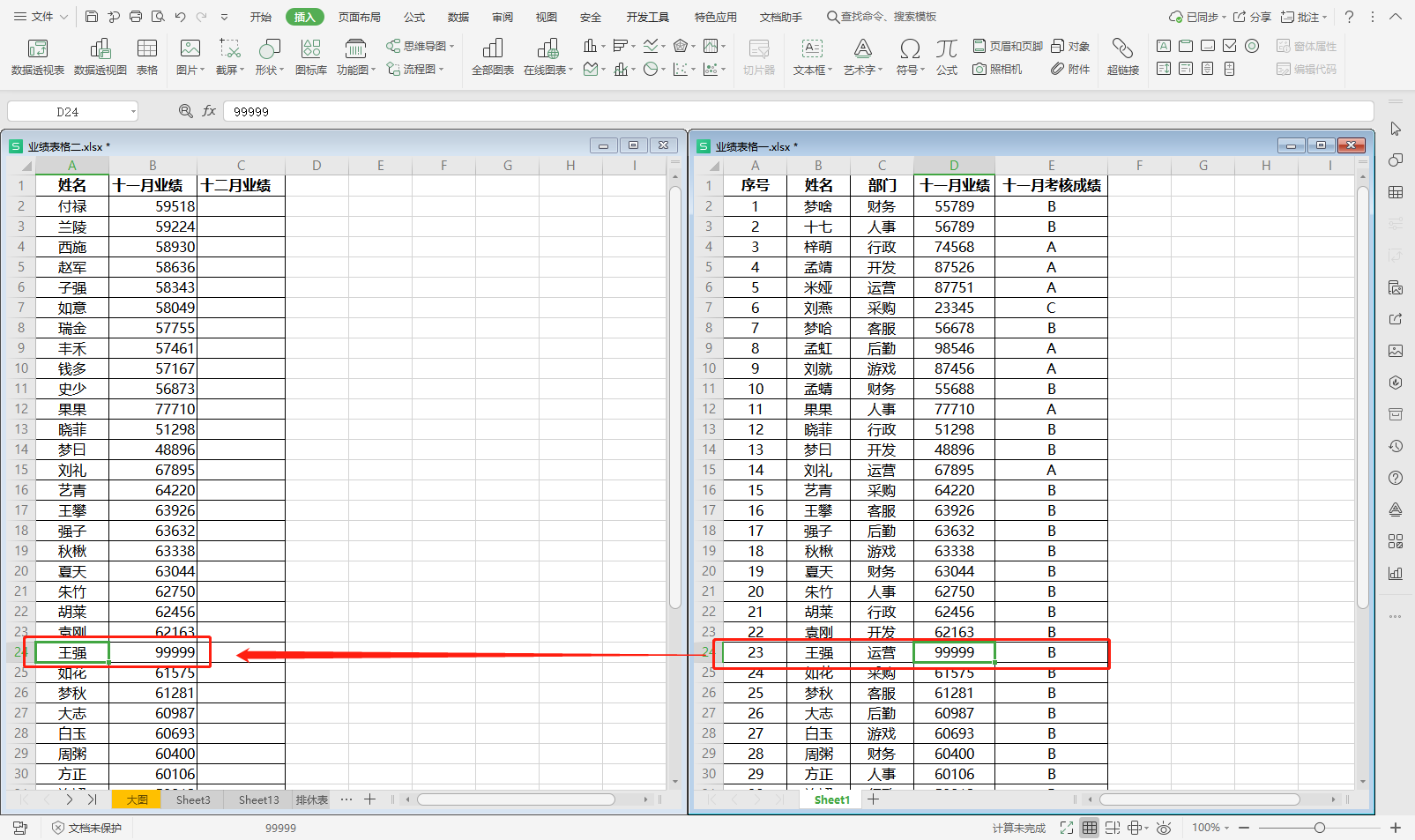Insert a 流程图 flowchart
This screenshot has width=1415, height=840.
pyautogui.click(x=417, y=69)
